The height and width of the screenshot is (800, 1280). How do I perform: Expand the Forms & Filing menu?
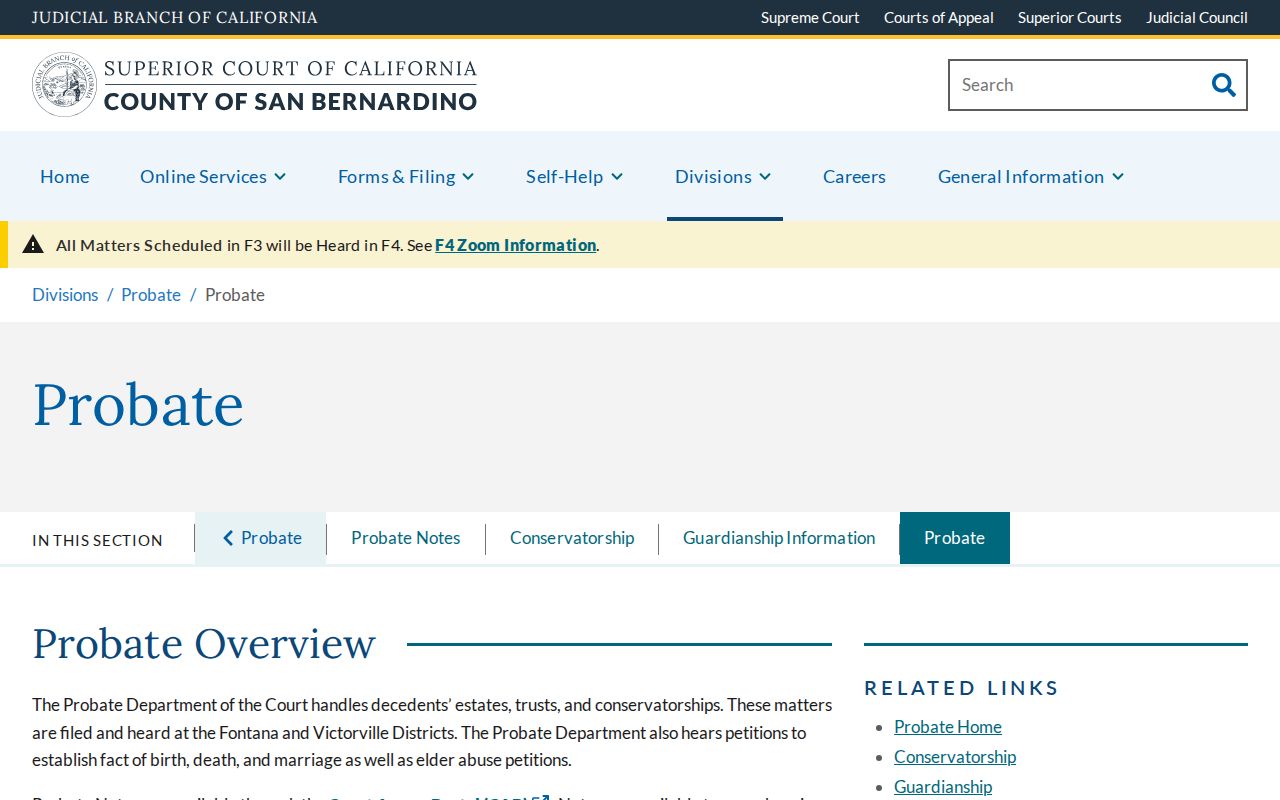click(x=406, y=176)
